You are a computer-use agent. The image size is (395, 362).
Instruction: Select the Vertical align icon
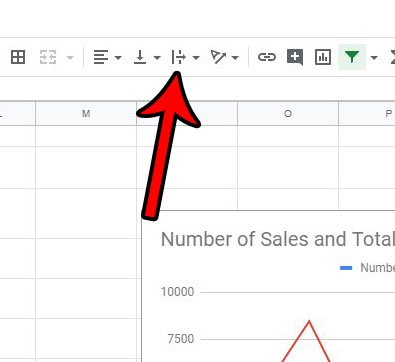click(x=140, y=57)
